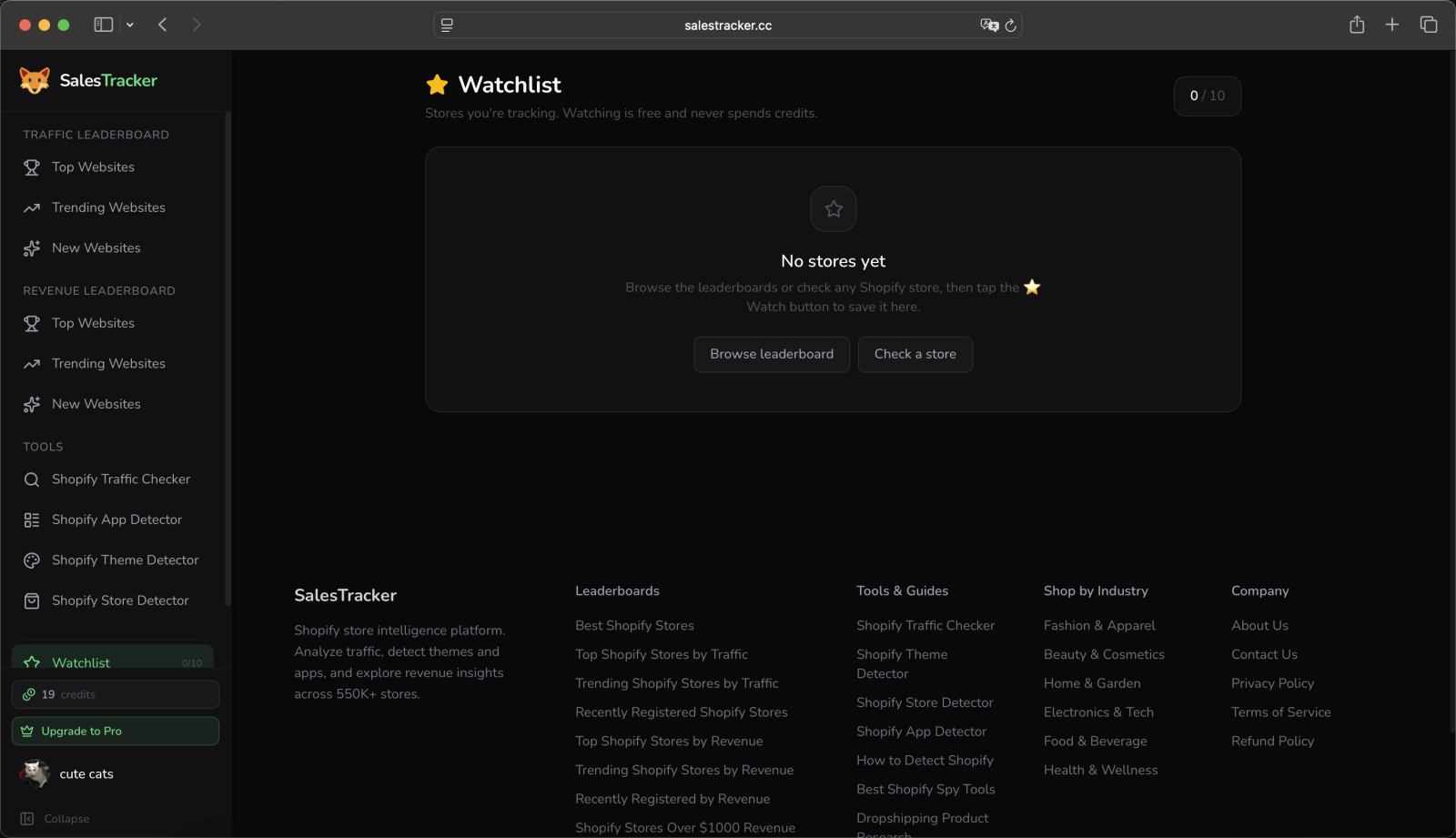This screenshot has height=838, width=1456.
Task: Open the Privacy Policy link
Action: [1272, 683]
